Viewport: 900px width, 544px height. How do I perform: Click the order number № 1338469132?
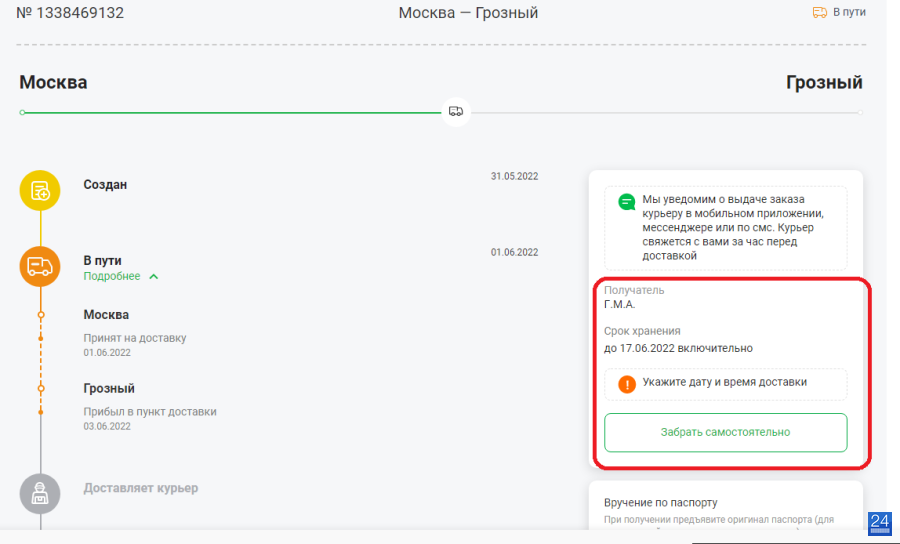click(x=70, y=13)
